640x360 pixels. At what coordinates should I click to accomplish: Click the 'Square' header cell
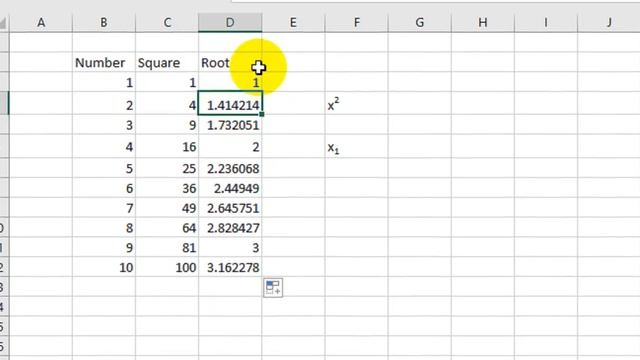[167, 62]
